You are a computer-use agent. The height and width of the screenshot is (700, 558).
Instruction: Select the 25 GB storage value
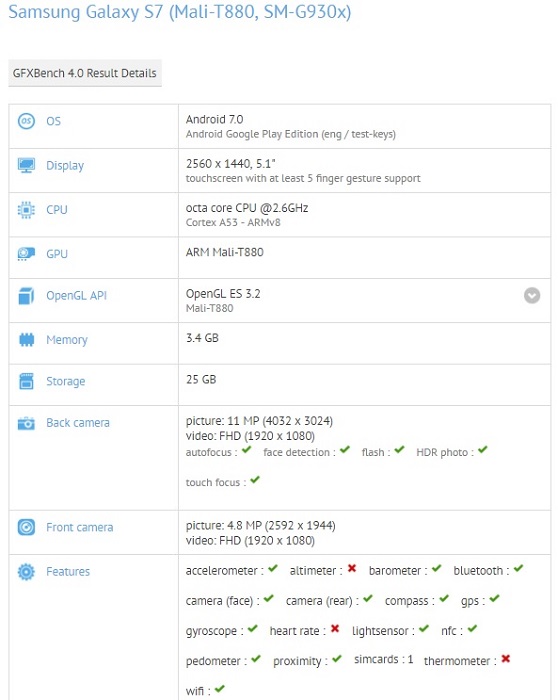[201, 379]
